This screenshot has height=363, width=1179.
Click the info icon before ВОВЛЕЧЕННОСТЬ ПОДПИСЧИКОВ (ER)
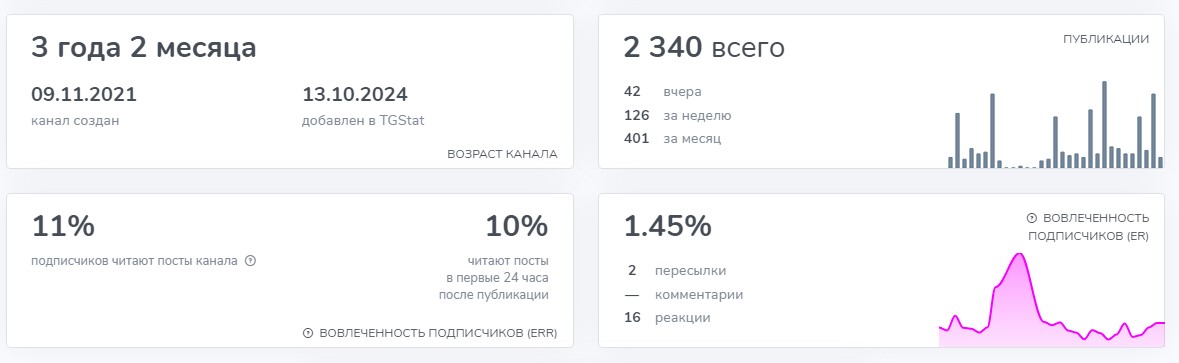click(x=1032, y=218)
